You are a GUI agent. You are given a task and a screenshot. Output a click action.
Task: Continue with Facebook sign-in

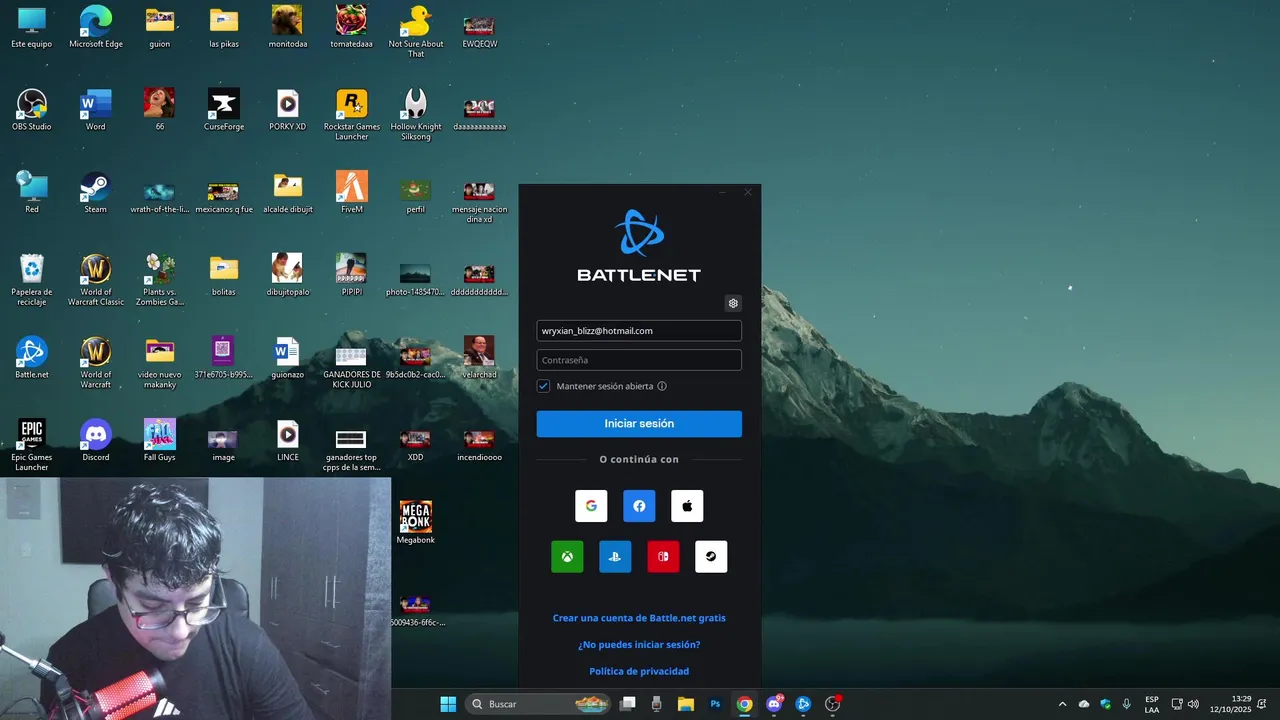click(x=639, y=506)
